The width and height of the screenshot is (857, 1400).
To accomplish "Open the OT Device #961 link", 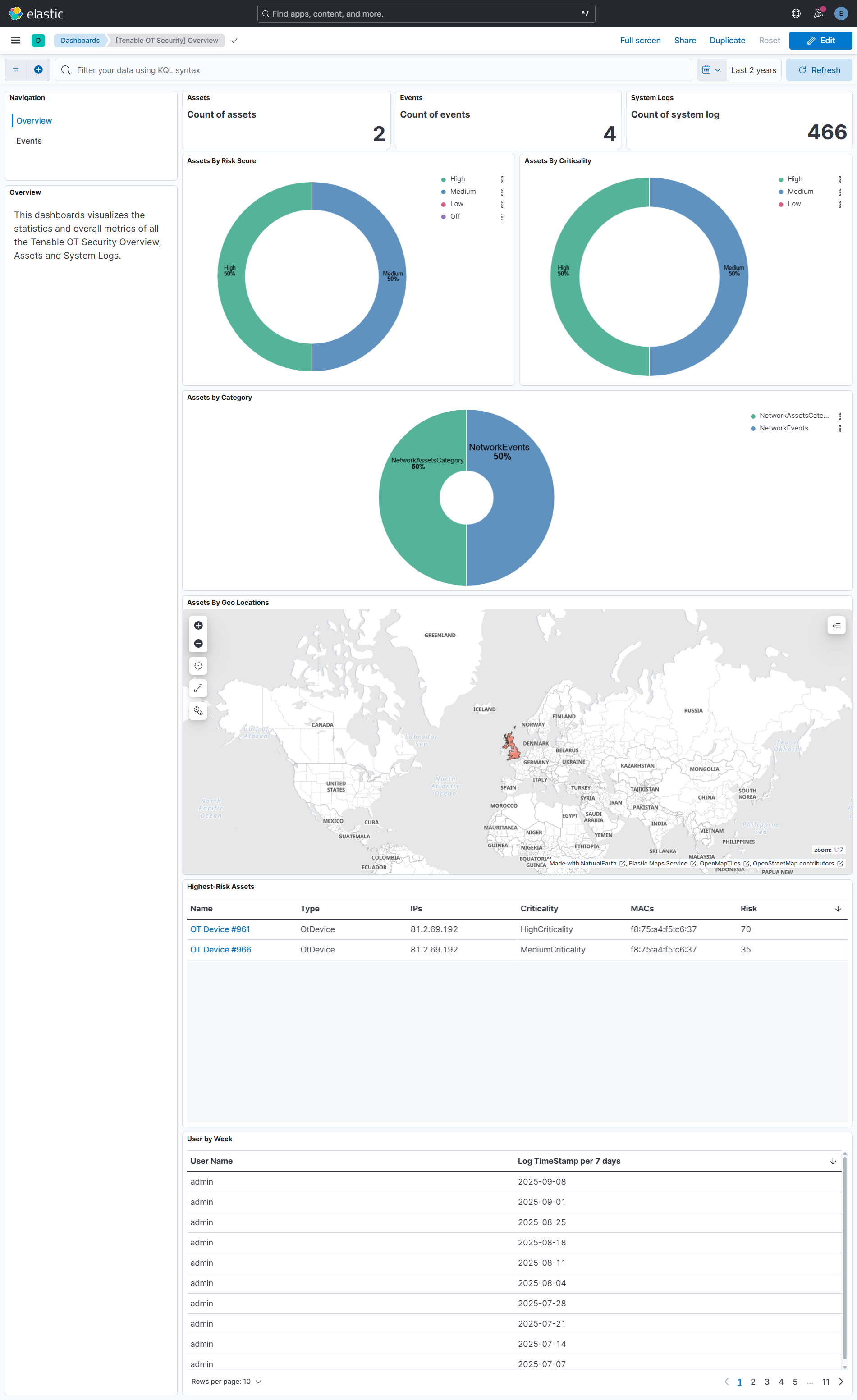I will coord(220,929).
